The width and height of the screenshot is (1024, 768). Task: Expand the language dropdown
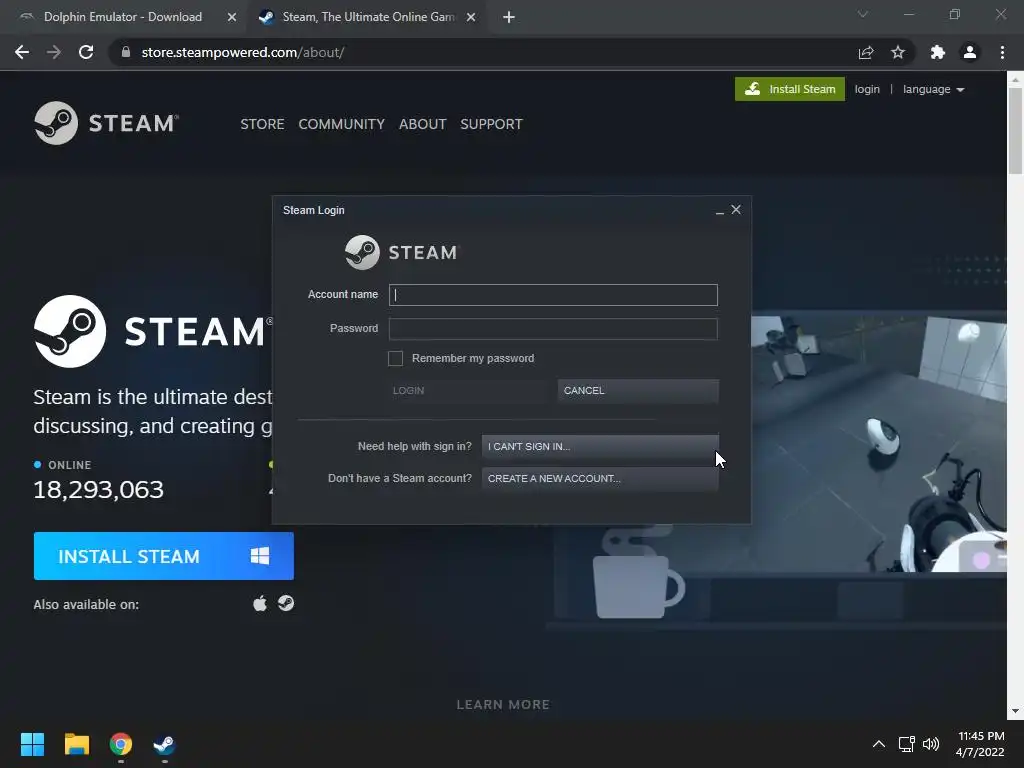click(x=933, y=89)
